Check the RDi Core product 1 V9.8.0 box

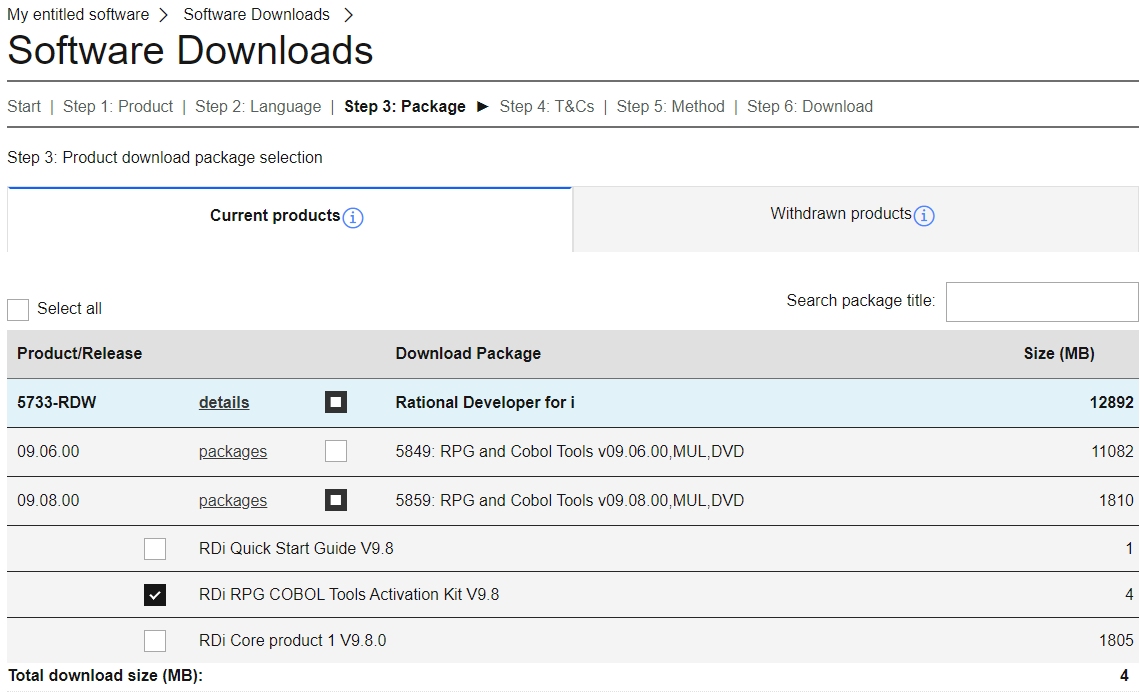[x=155, y=641]
